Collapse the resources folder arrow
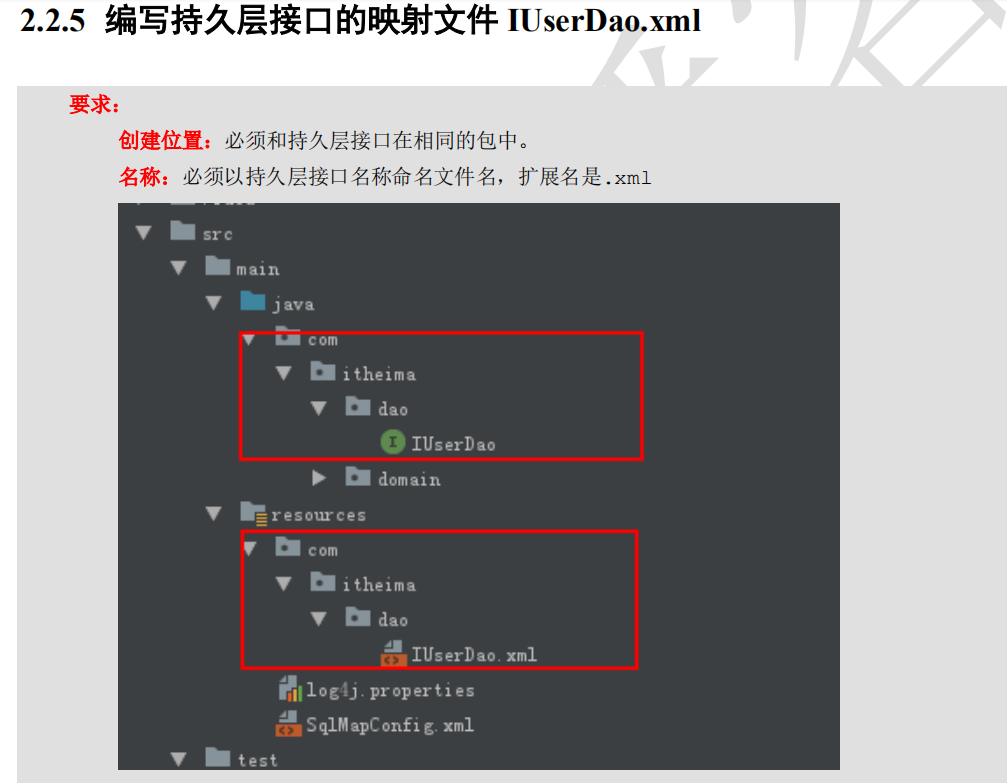 tap(214, 513)
